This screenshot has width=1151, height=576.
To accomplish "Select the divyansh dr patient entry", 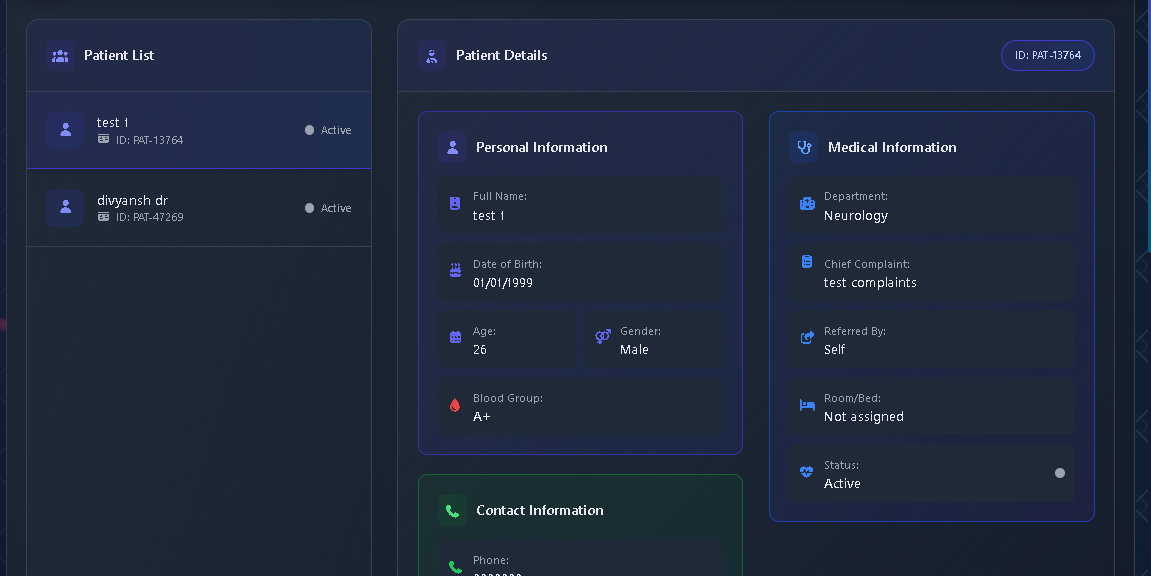I will pos(198,208).
